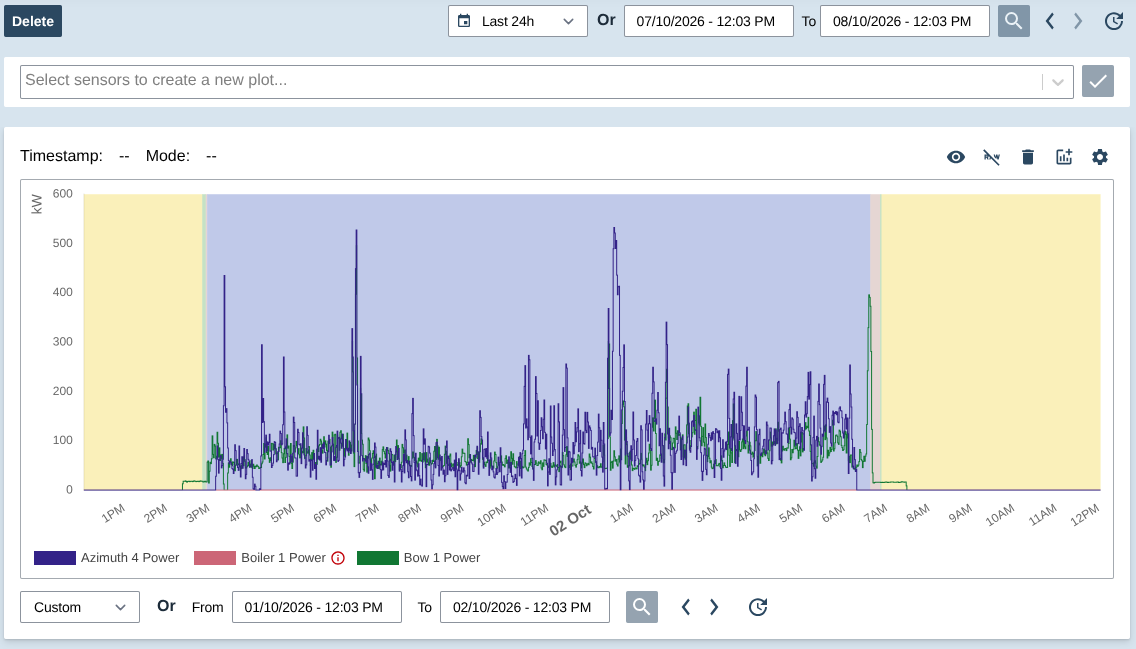Click the 1AM axis tick label
Screen dimensions: 1136x649
[622, 514]
